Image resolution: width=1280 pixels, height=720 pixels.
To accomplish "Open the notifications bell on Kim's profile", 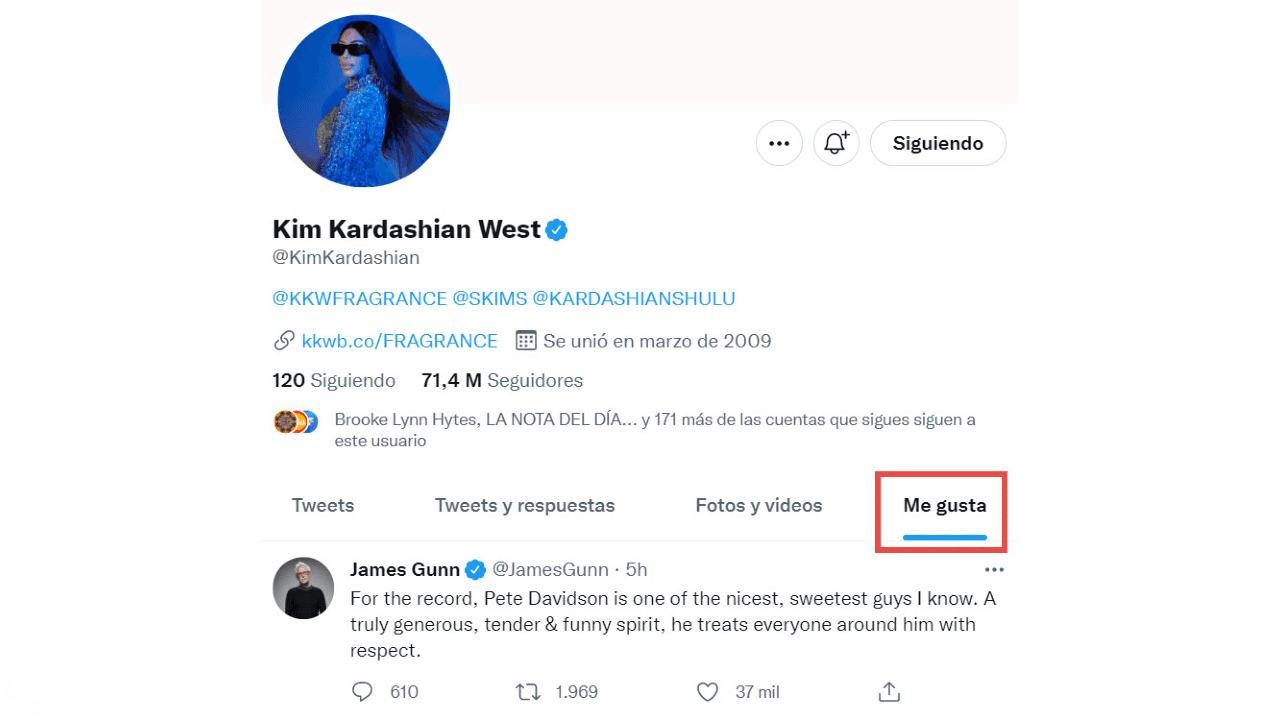I will click(836, 143).
